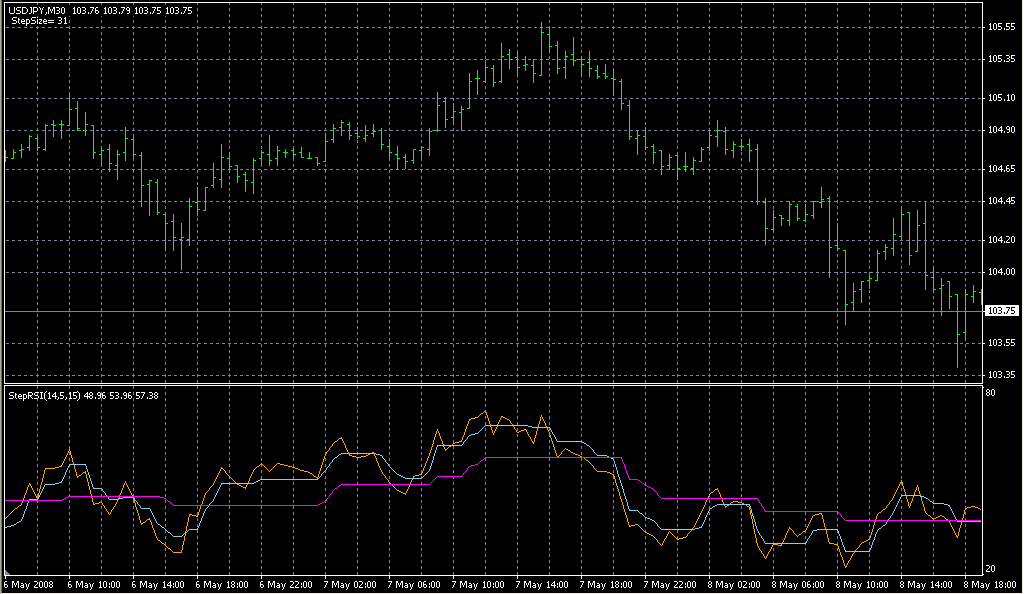Click the 104.90 price scale label
This screenshot has width=1024, height=594.
(x=1001, y=130)
